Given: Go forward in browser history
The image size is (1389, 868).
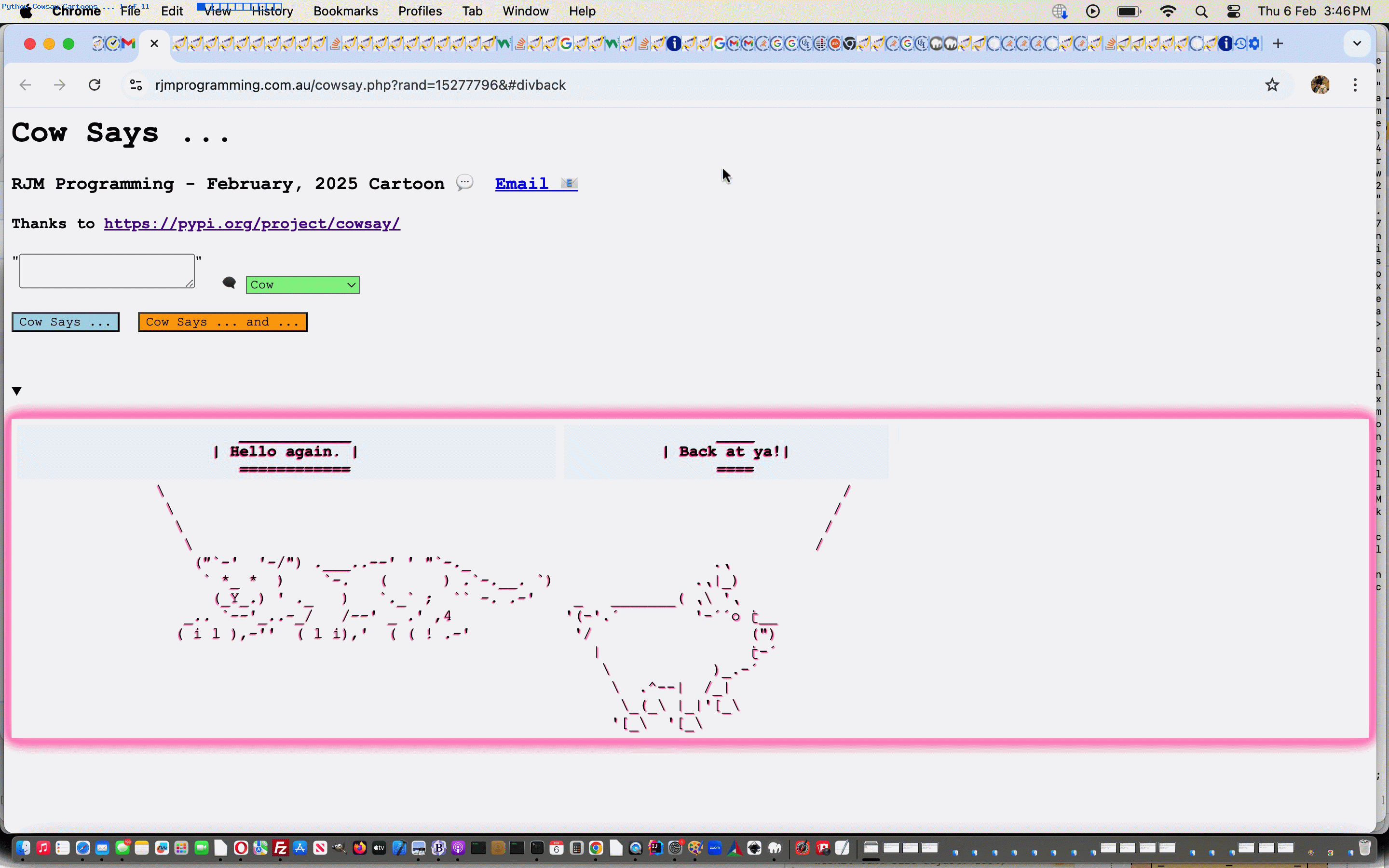Looking at the screenshot, I should coord(60,85).
